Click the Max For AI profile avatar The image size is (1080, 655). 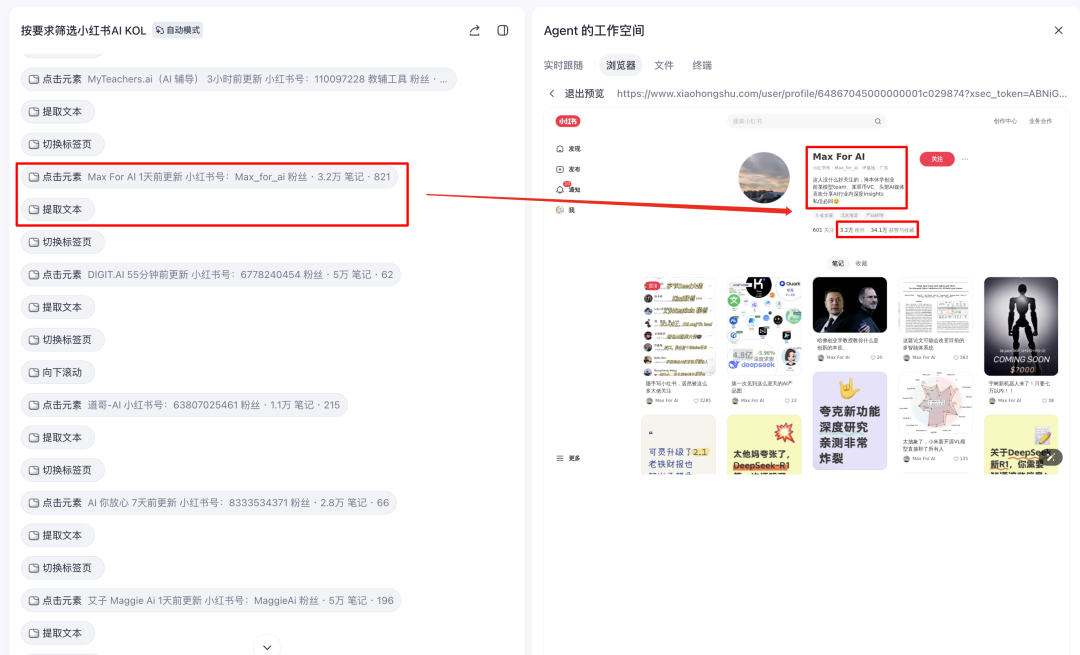point(764,178)
